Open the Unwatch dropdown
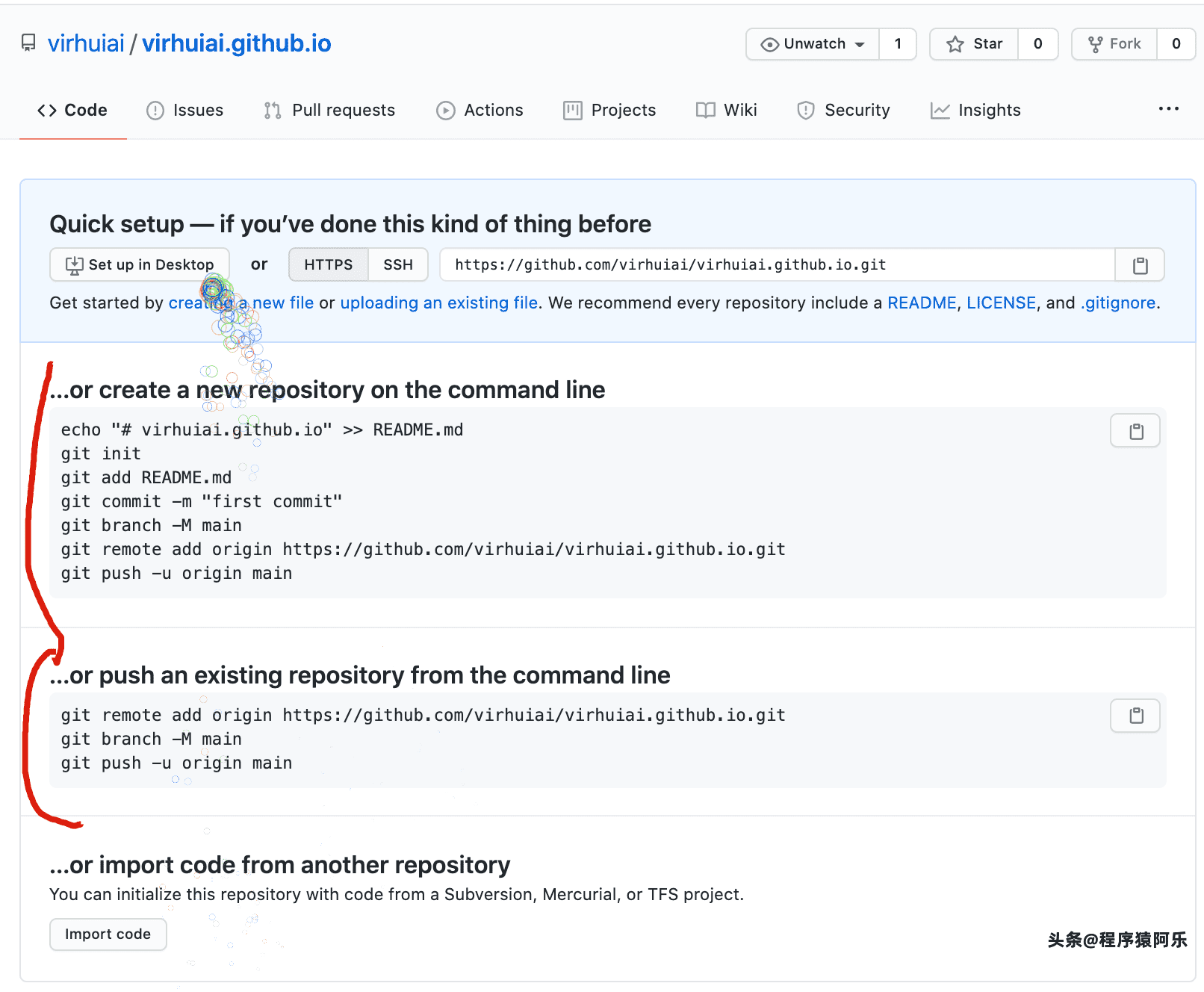Screen dimensions: 1204x992 pyautogui.click(x=813, y=44)
